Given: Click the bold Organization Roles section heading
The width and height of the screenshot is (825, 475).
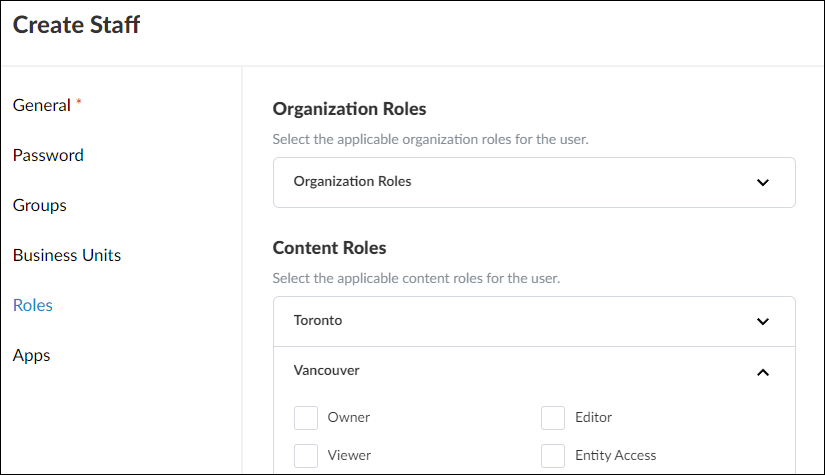Looking at the screenshot, I should tap(349, 109).
